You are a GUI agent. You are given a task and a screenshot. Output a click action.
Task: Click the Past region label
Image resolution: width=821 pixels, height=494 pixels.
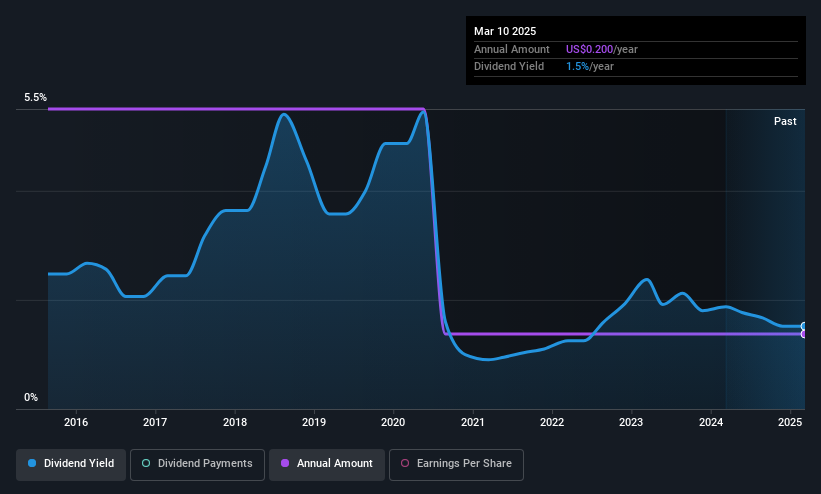point(785,122)
